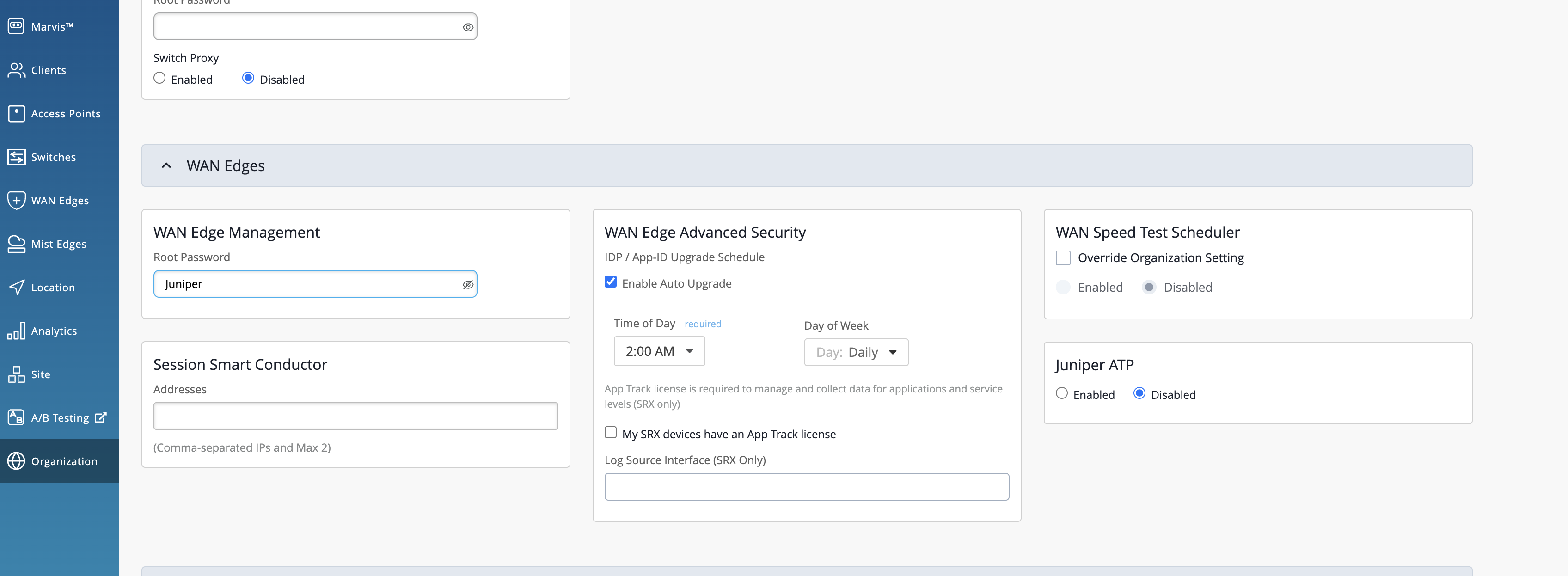This screenshot has height=576, width=1568.
Task: Open the Day of Week dropdown
Action: (x=856, y=352)
